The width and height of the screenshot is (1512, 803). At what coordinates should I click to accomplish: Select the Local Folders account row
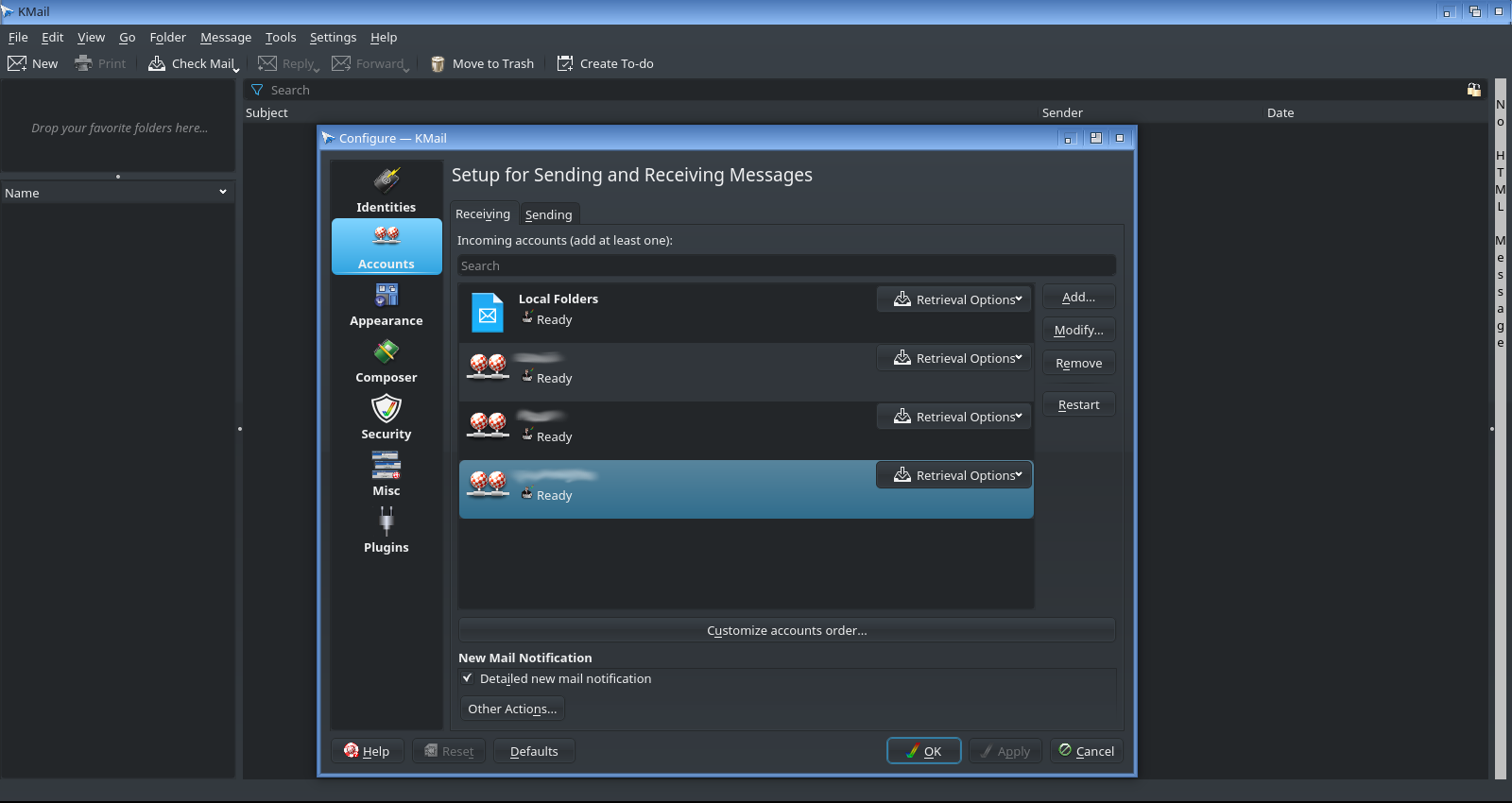coord(746,313)
